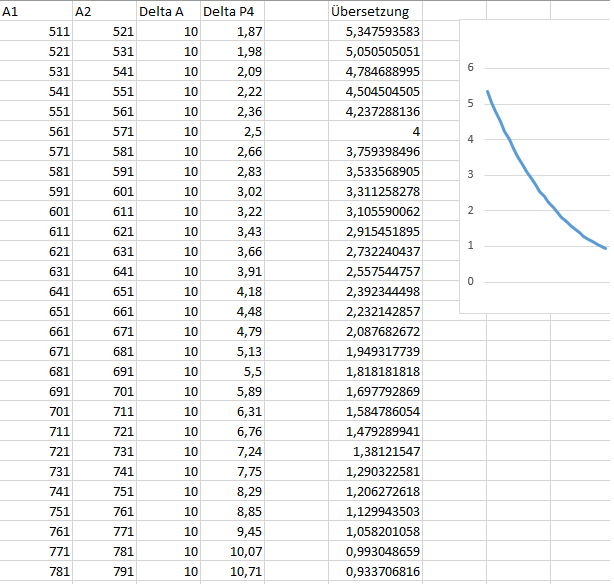The height and width of the screenshot is (584, 614).
Task: Click the cell containing 5,13
Action: (233, 351)
